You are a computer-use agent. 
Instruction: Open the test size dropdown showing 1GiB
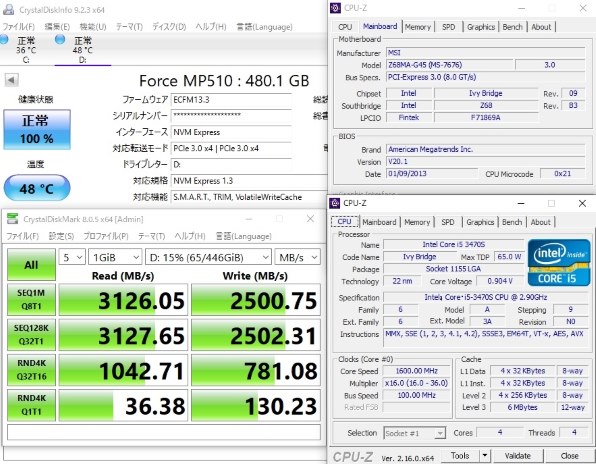tap(116, 257)
